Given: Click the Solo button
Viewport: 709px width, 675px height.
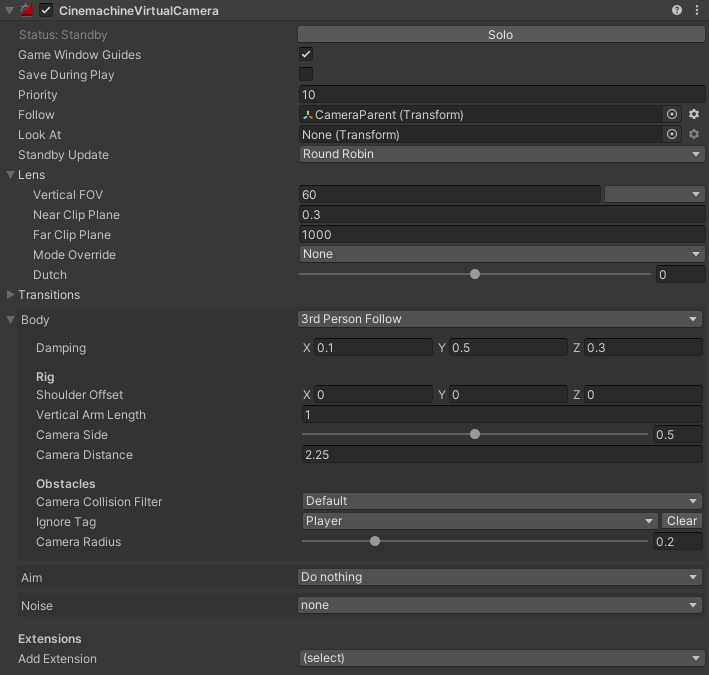Looking at the screenshot, I should [x=501, y=35].
